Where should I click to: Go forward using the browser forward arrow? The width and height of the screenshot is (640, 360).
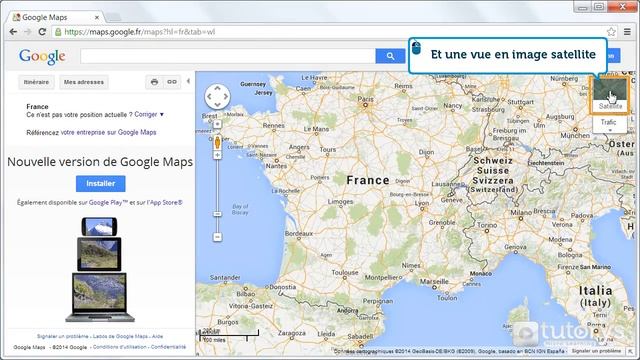pyautogui.click(x=27, y=32)
